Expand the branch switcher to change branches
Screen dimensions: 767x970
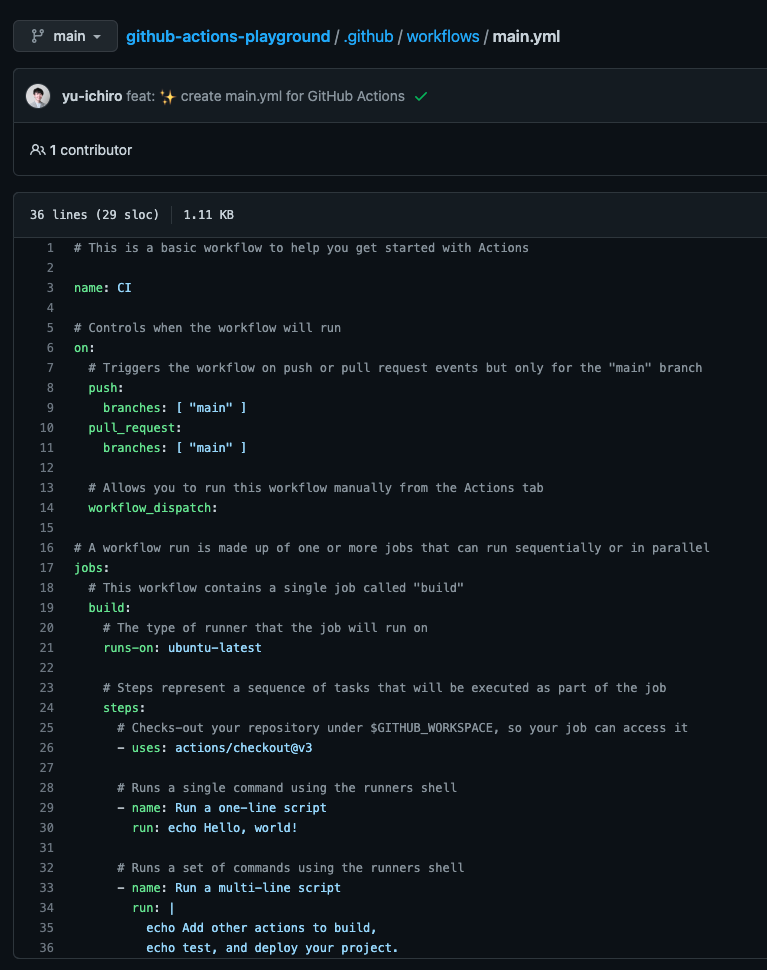pos(65,36)
